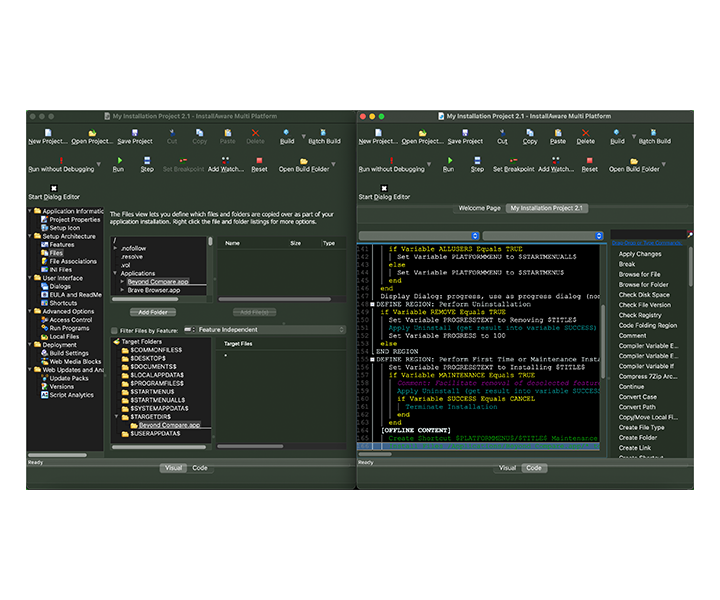Viewport: 720px width, 600px height.
Task: Click Cut icon in right window
Action: tap(502, 133)
